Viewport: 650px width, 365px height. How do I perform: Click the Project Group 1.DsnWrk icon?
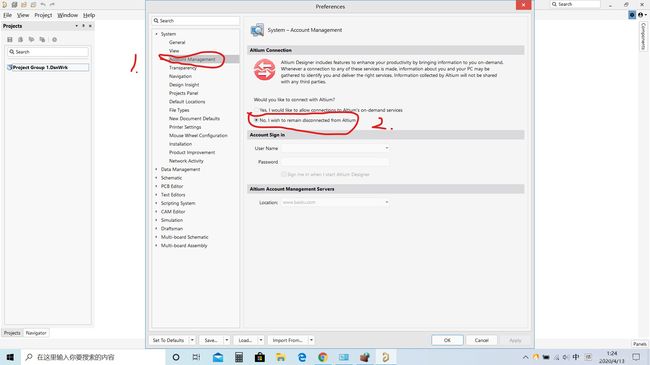coord(10,67)
